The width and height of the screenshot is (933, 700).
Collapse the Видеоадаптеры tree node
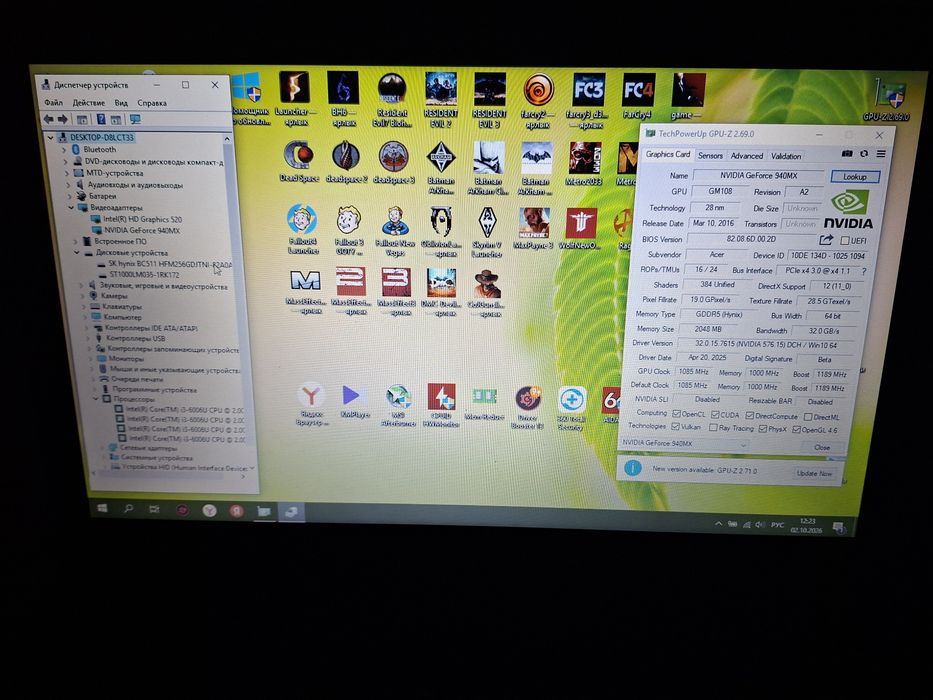point(71,208)
